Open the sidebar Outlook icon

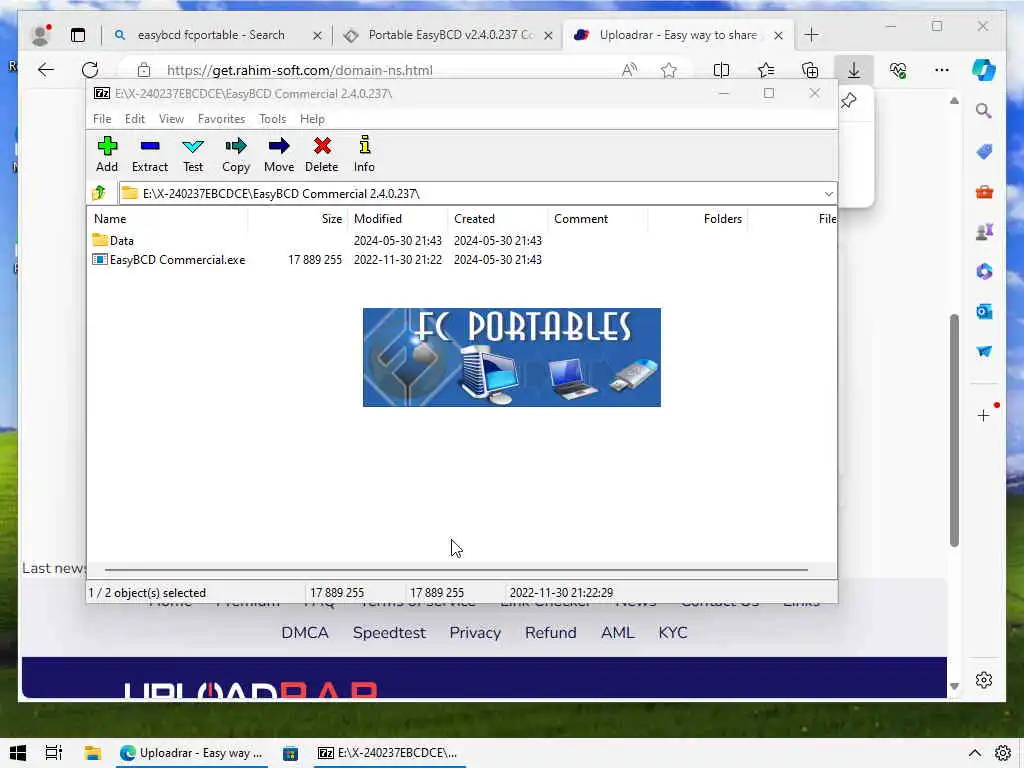pos(984,312)
